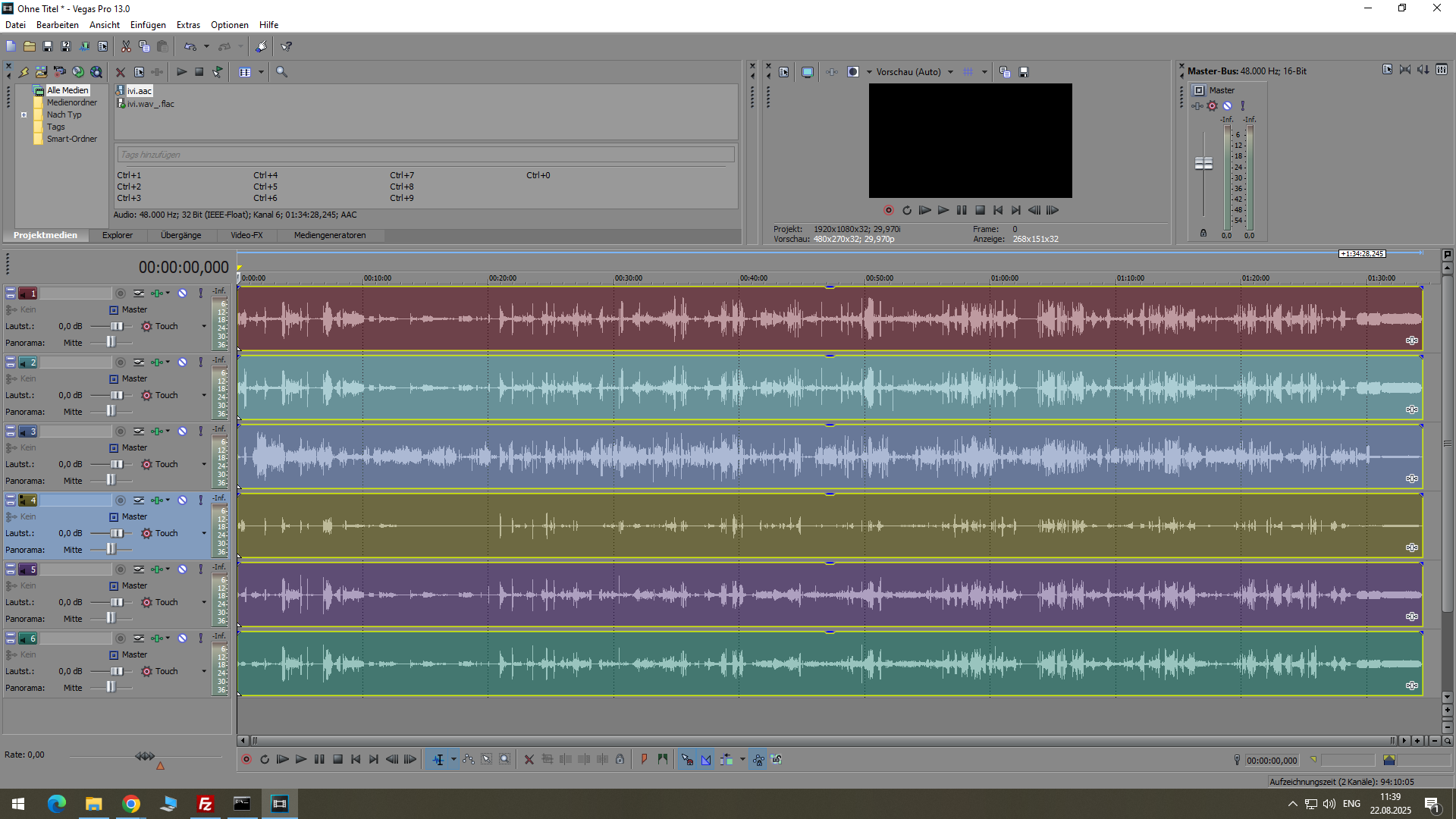Click the Master bus automation gear icon
The width and height of the screenshot is (1456, 819).
pos(1212,106)
